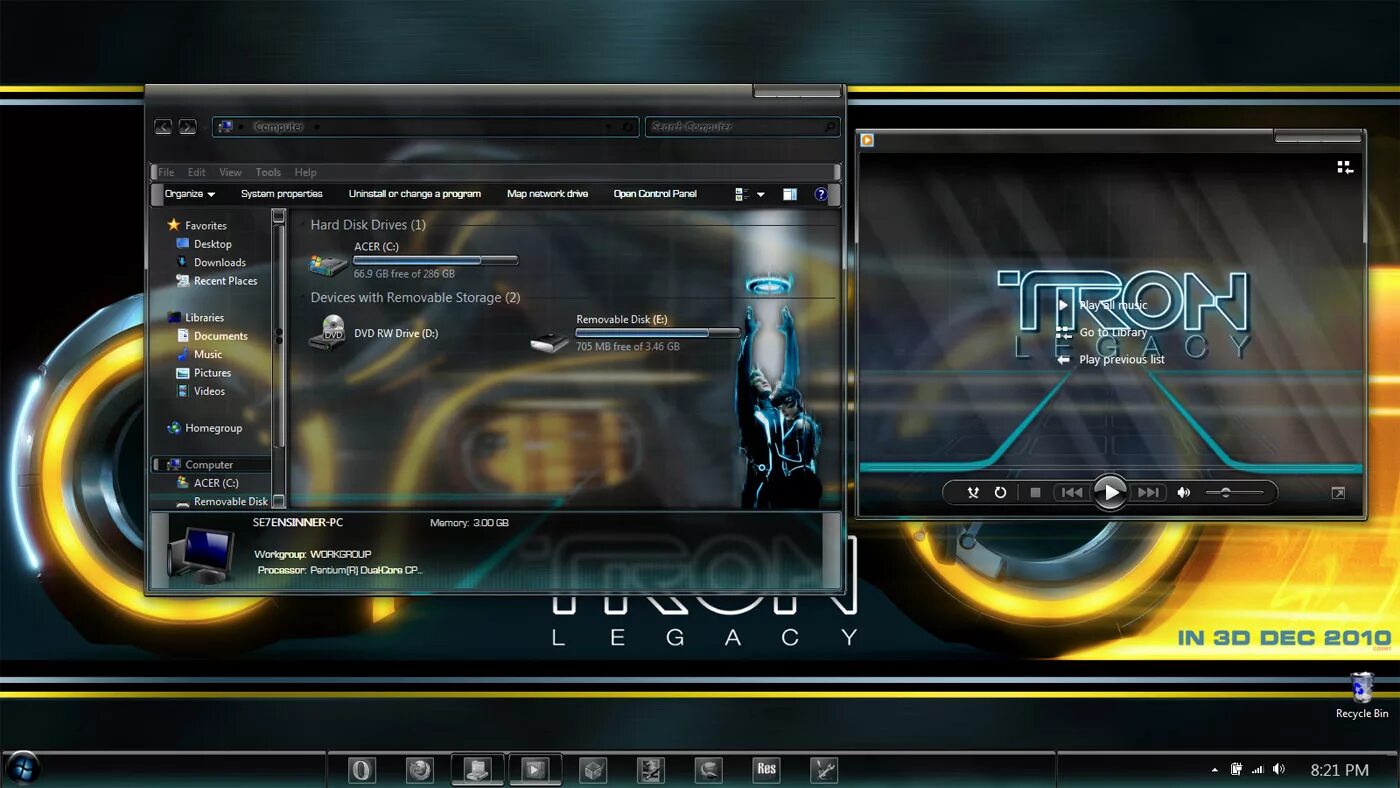Screen dimensions: 1400x788
Task: Click Uninstall or change a program
Action: click(x=414, y=194)
